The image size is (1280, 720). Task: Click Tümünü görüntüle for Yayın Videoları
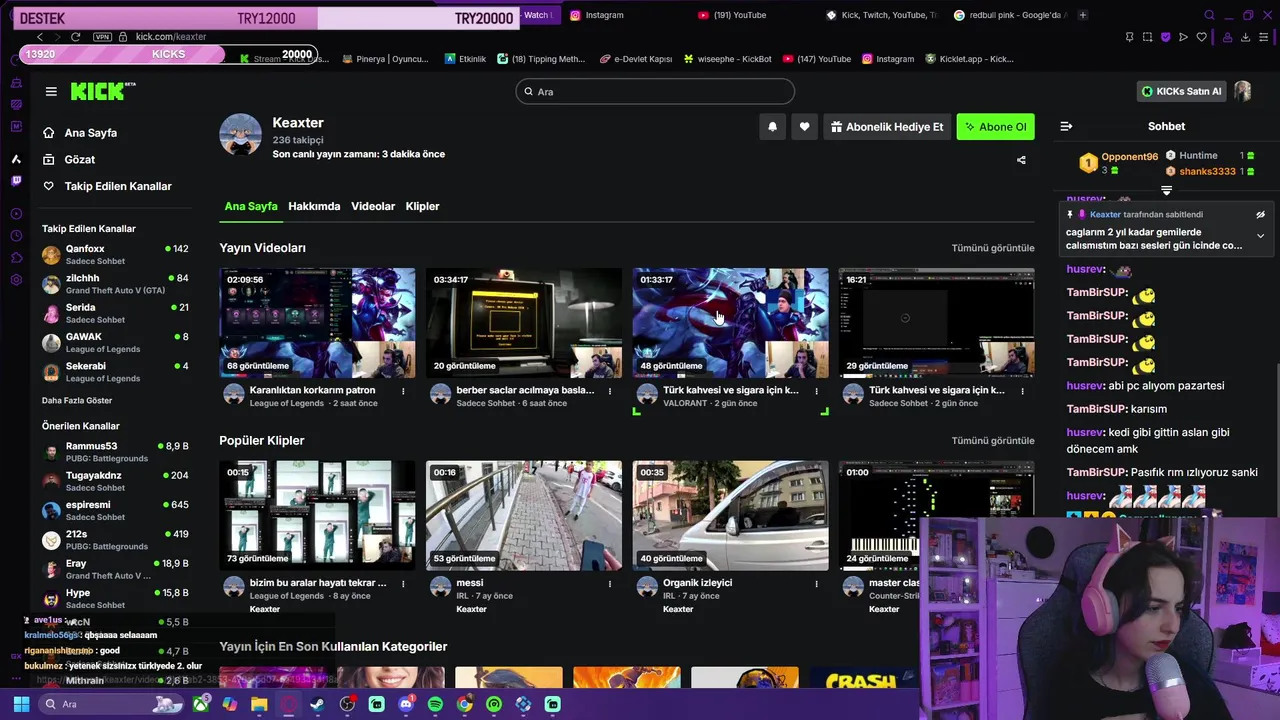[993, 248]
